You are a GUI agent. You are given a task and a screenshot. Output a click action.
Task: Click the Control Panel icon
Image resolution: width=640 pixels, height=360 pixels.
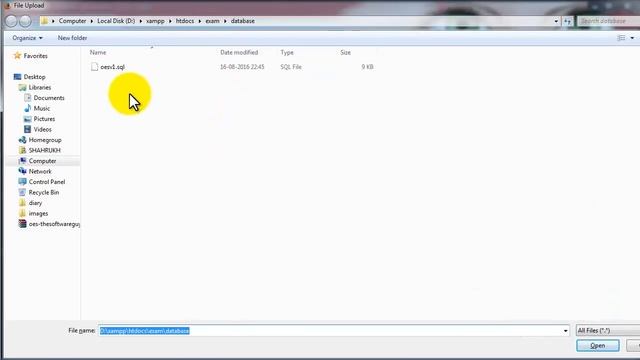[22, 182]
